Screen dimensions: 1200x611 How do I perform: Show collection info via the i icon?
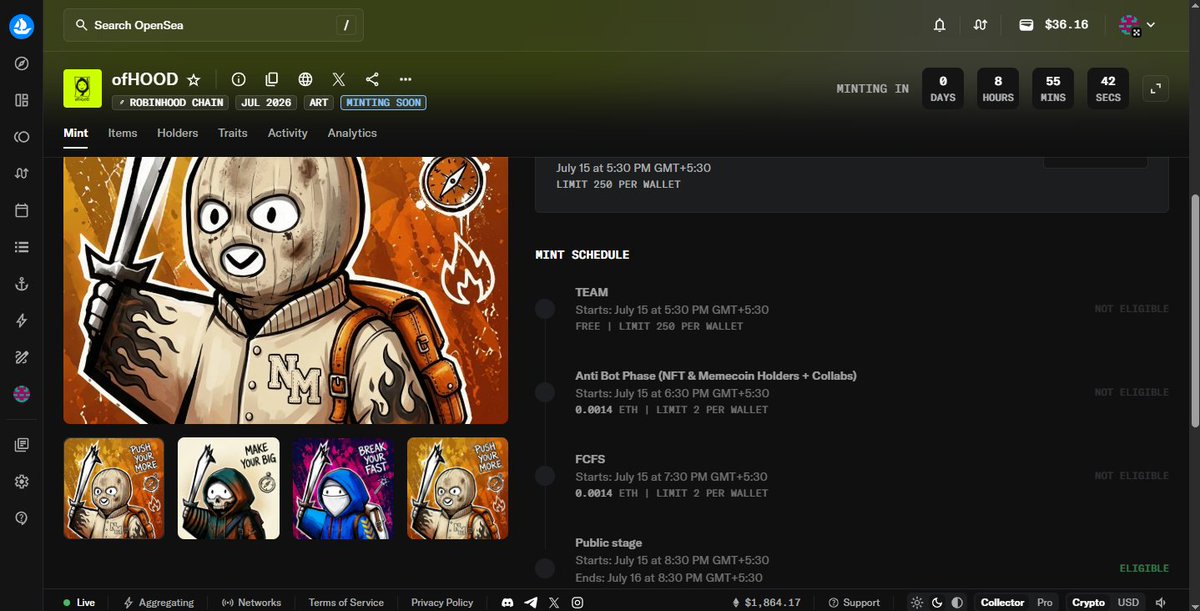(x=238, y=79)
